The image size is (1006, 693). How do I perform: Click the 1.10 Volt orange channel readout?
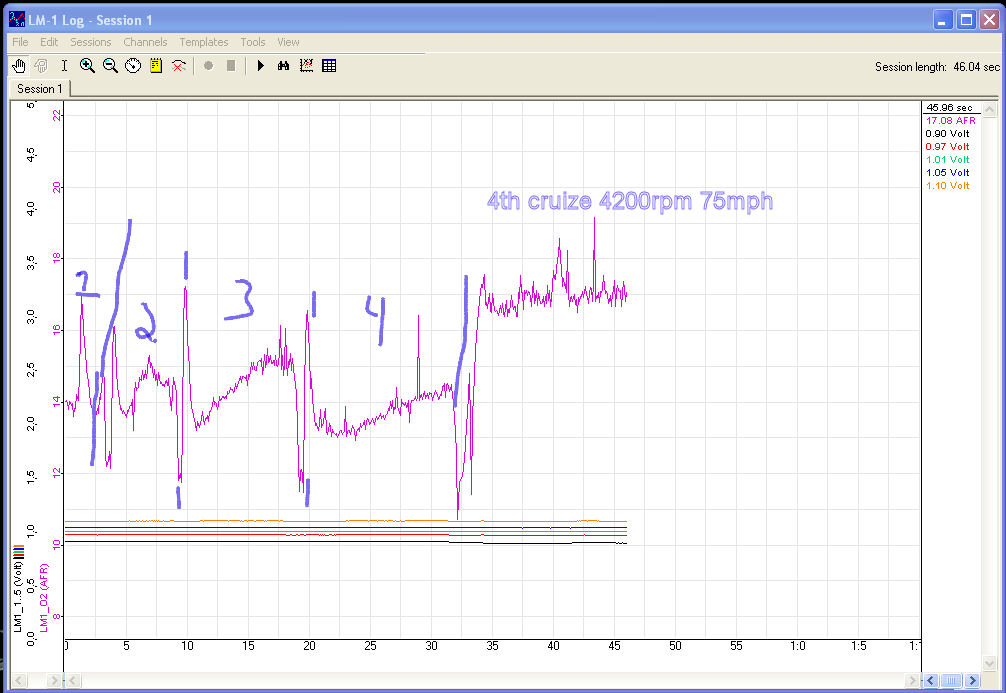947,185
